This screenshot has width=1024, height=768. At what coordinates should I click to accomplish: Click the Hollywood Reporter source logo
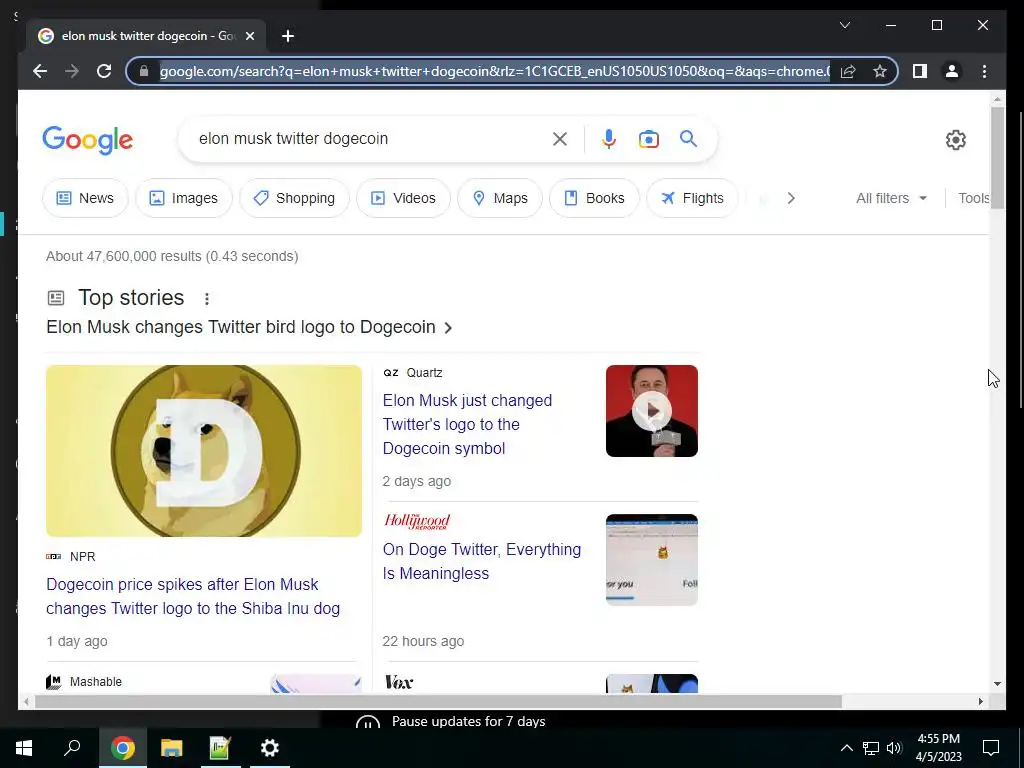tap(417, 520)
